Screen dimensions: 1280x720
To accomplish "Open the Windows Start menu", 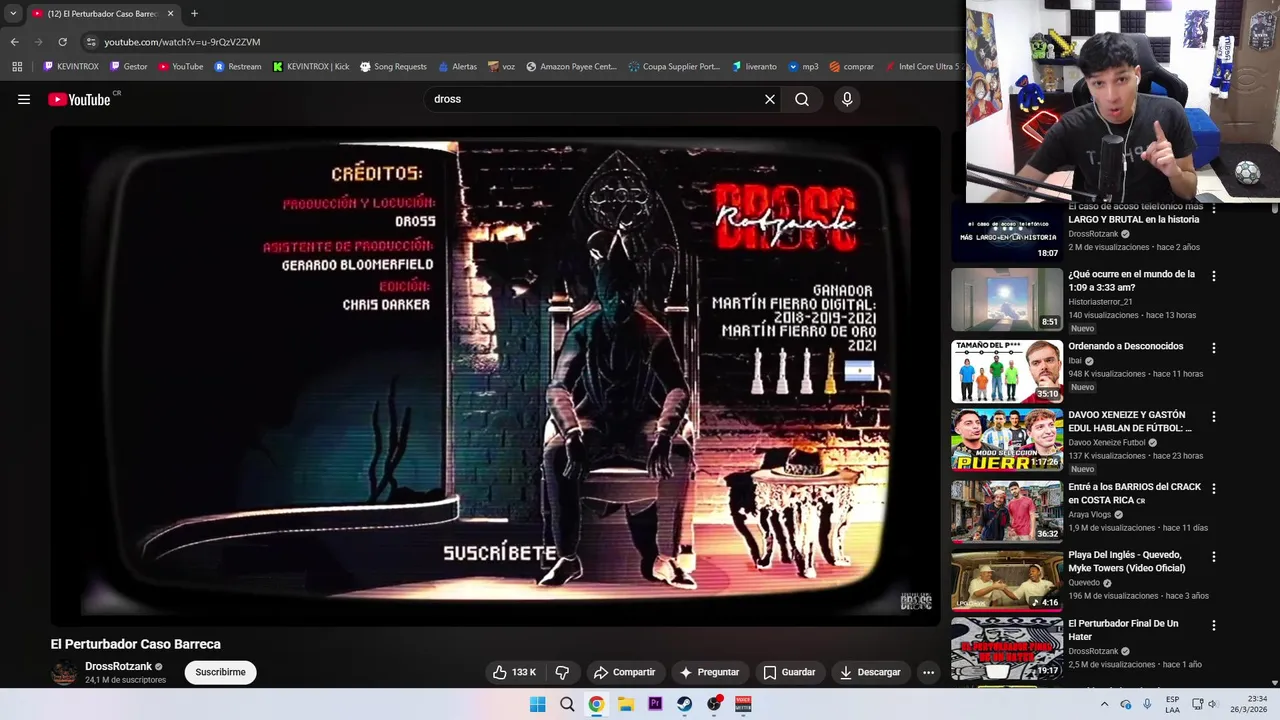I will (537, 704).
